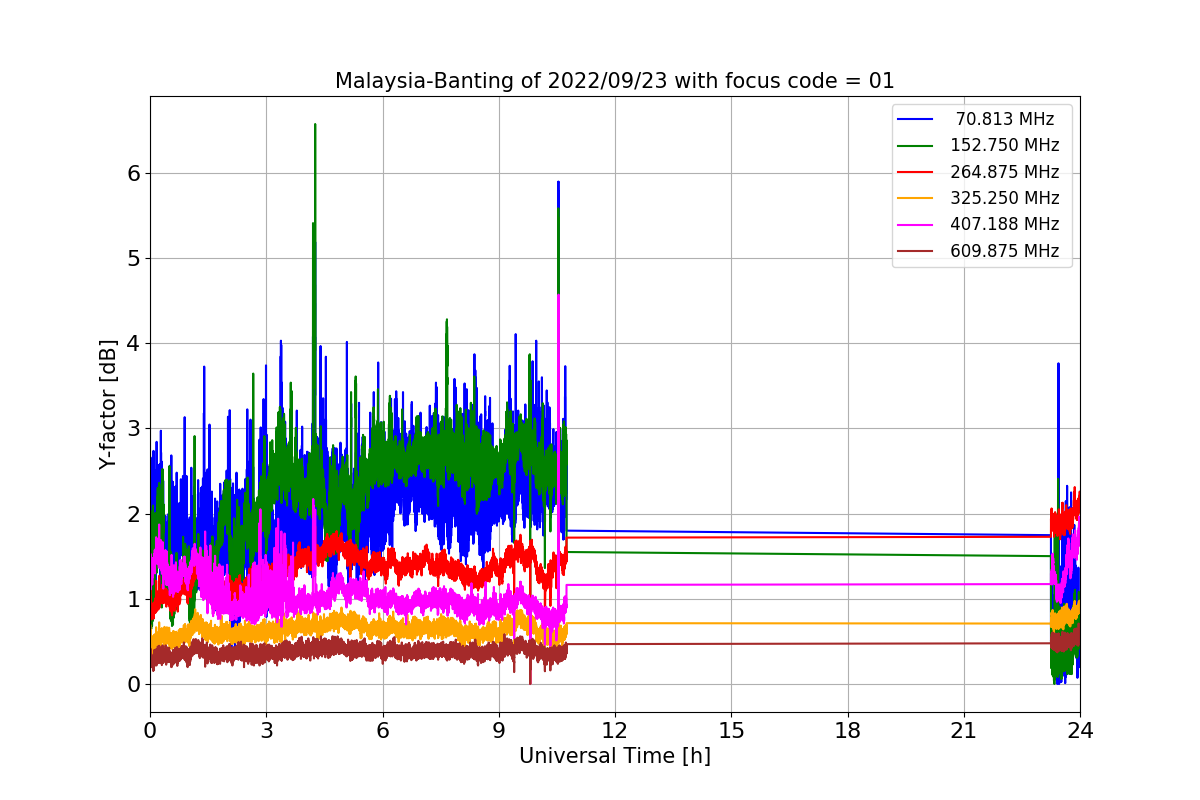Click y-axis tick label 2
The width and height of the screenshot is (1200, 800).
point(134,514)
